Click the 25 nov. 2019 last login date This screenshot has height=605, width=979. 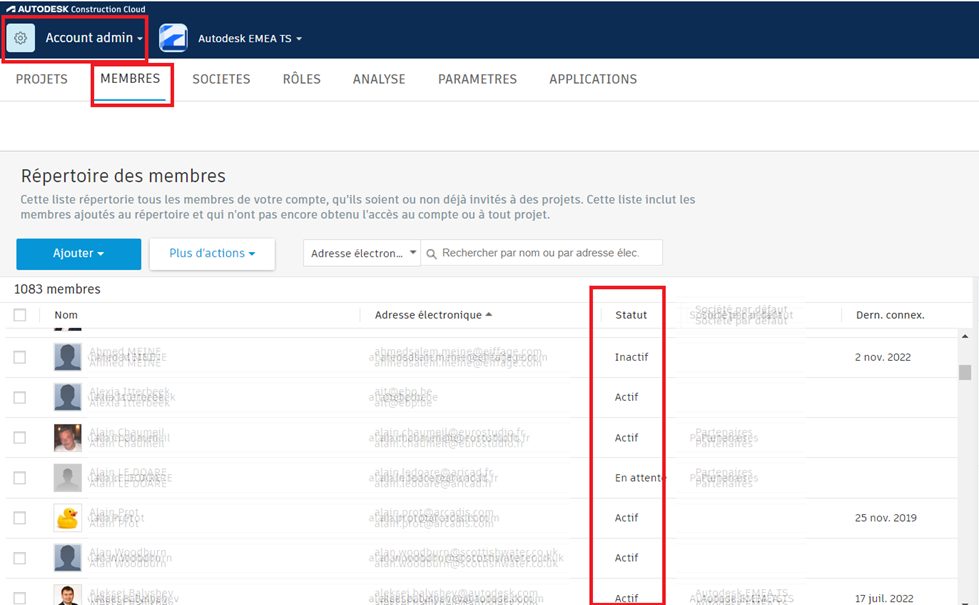[x=885, y=518]
